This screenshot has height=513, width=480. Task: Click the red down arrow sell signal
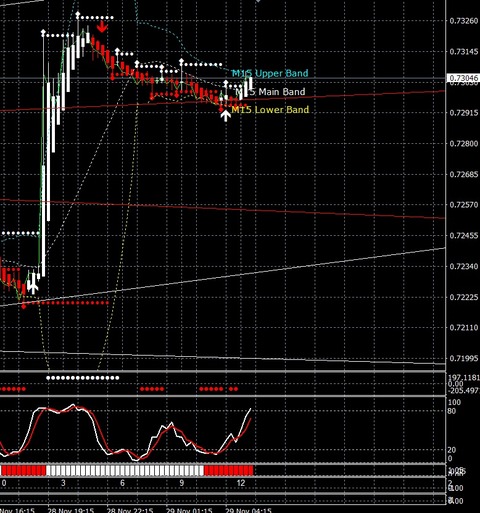tap(102, 27)
